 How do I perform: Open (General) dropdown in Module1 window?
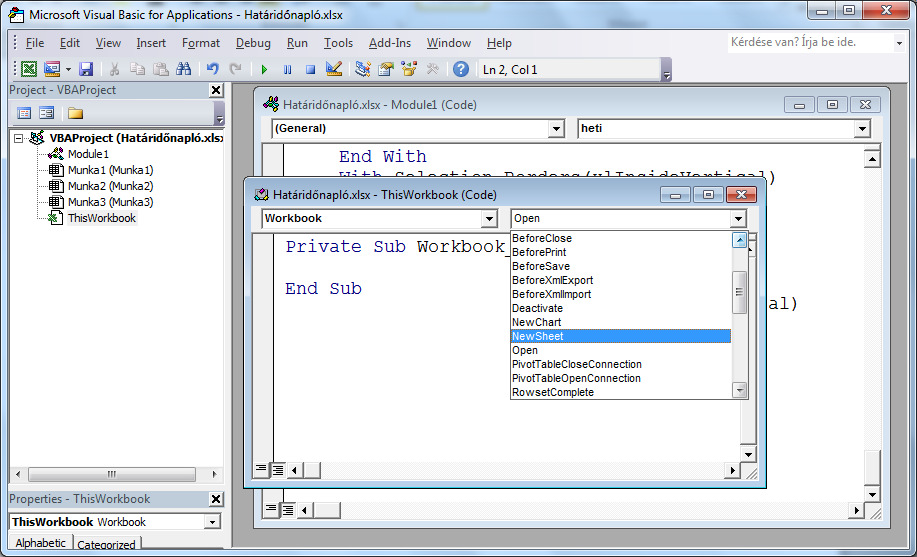point(556,129)
